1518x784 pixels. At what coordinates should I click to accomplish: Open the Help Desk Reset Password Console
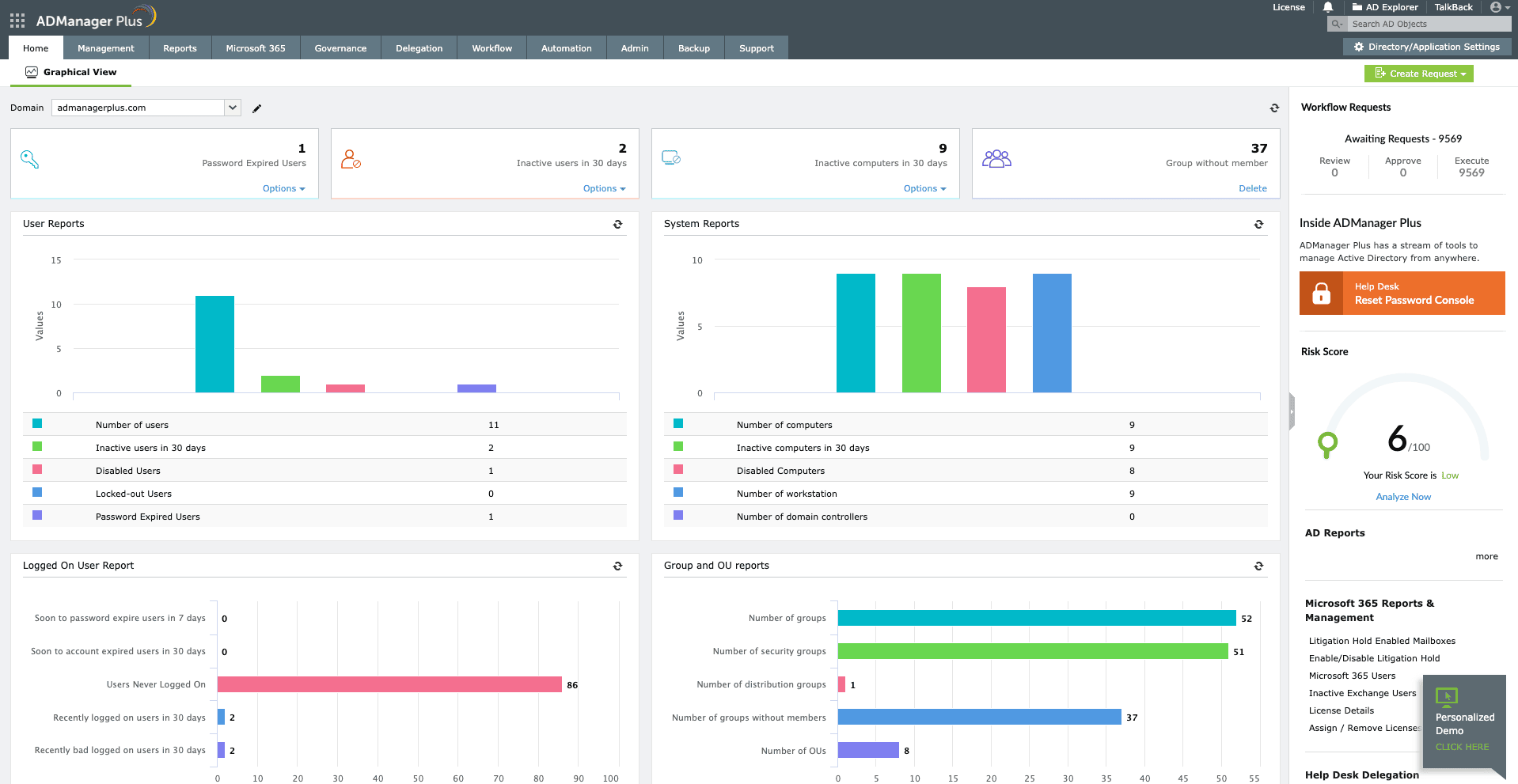(x=1402, y=293)
